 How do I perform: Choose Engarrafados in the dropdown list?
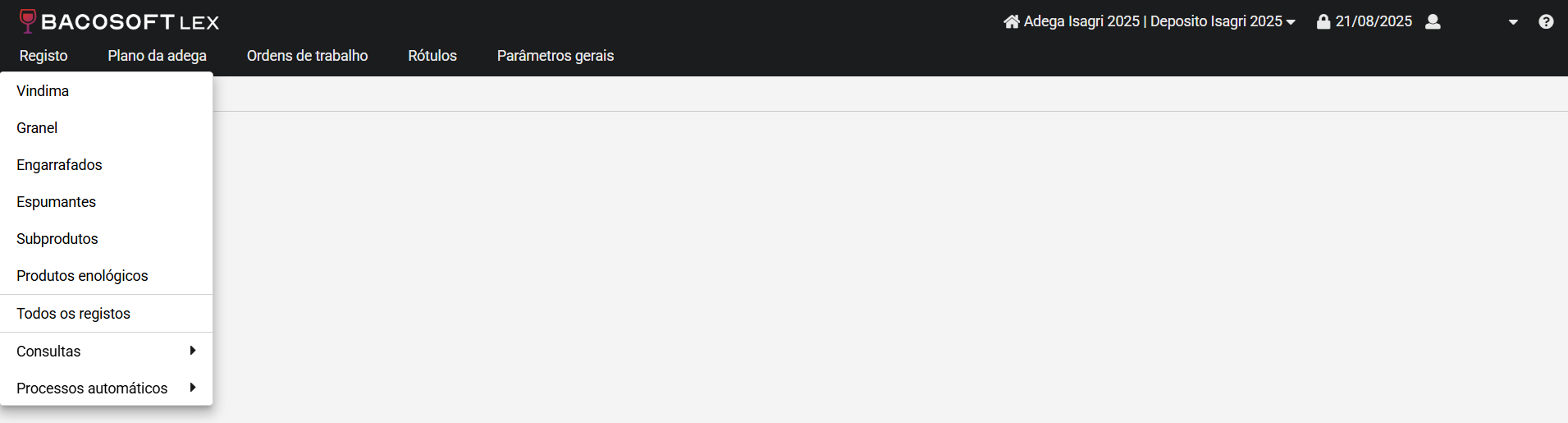click(x=107, y=165)
